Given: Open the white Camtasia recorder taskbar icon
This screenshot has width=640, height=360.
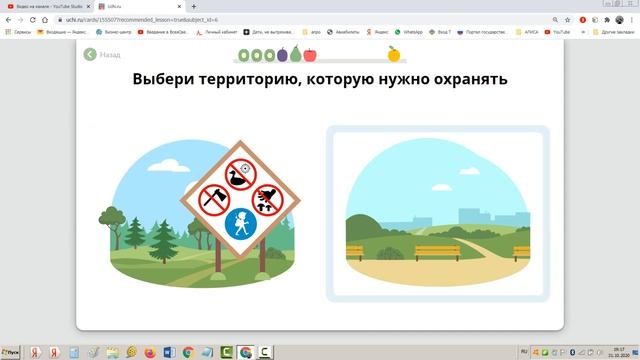Looking at the screenshot, I should 264,352.
